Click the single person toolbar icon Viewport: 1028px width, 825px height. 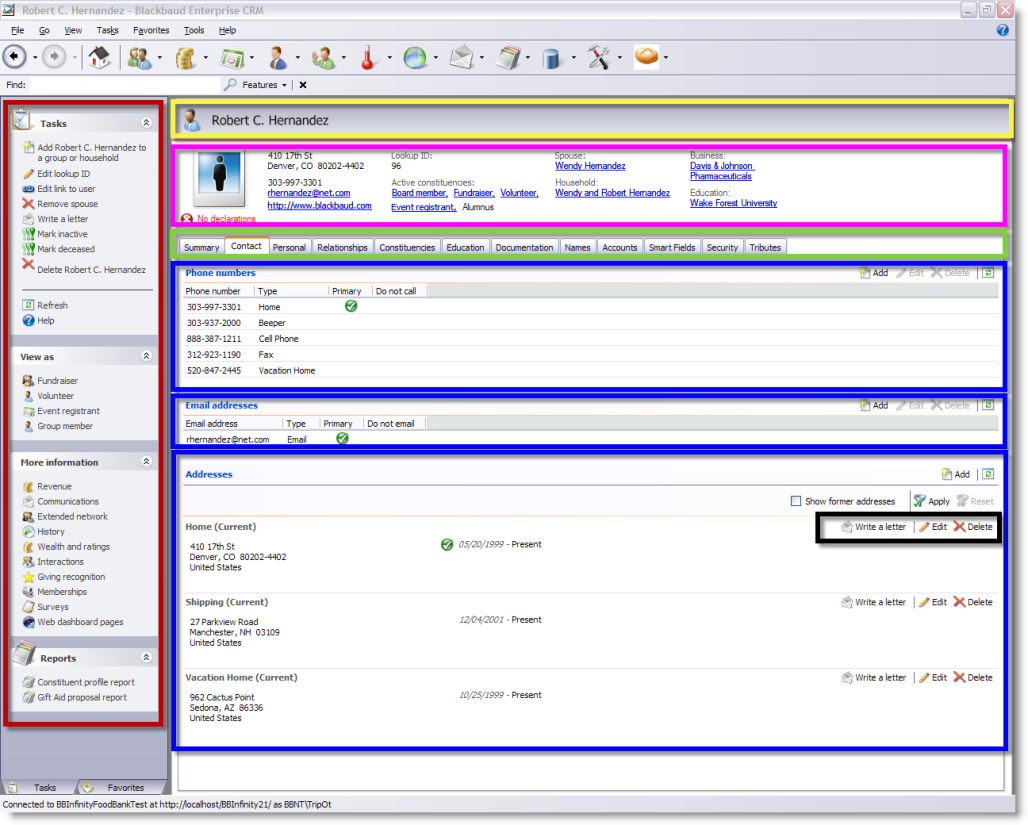277,58
